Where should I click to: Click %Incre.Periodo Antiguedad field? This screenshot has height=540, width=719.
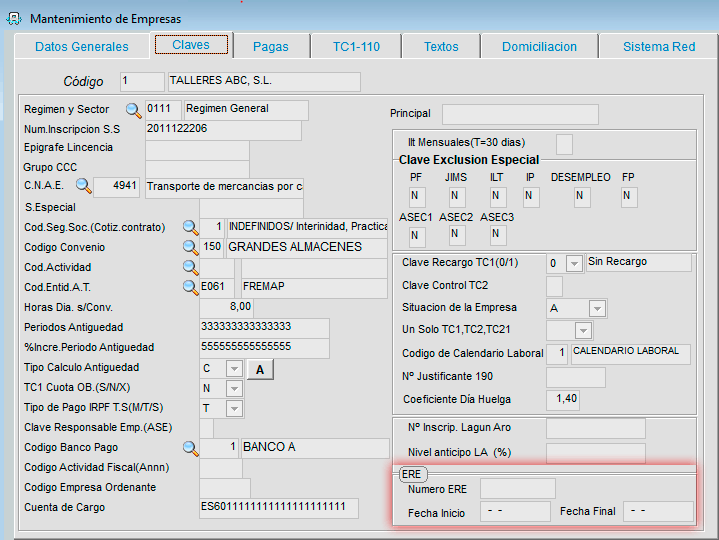[265, 348]
